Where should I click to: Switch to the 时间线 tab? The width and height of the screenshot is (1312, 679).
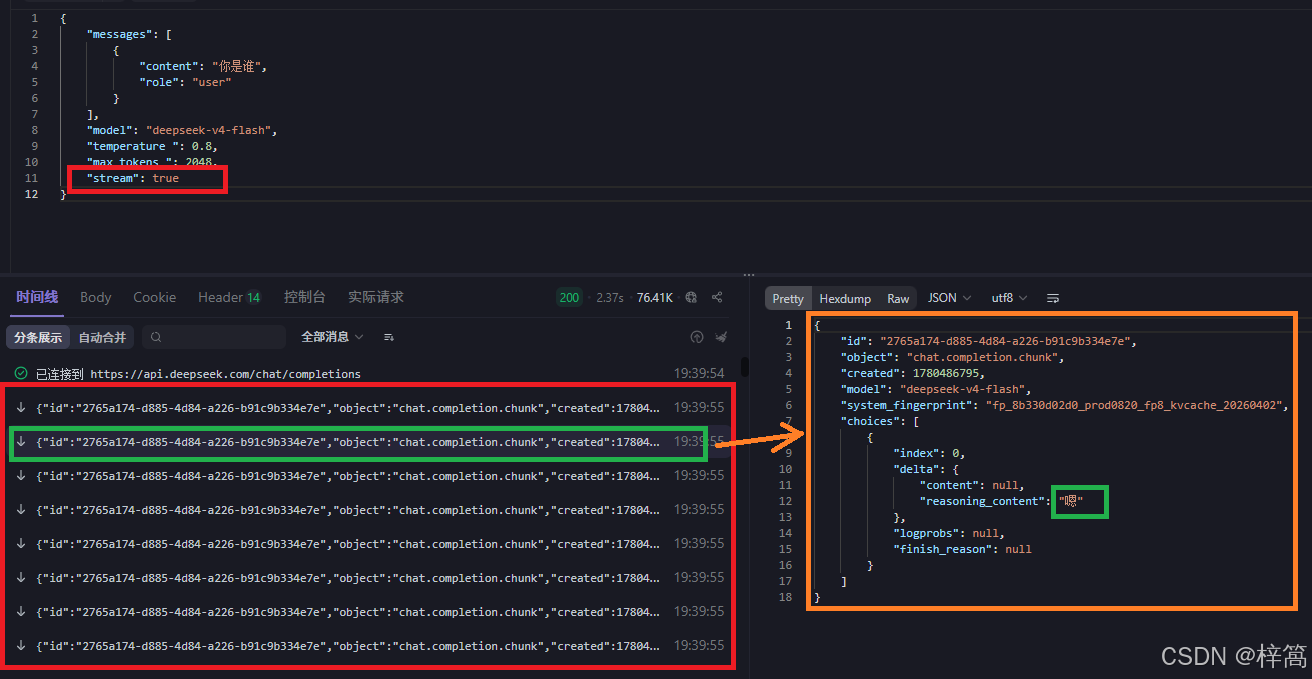click(37, 297)
